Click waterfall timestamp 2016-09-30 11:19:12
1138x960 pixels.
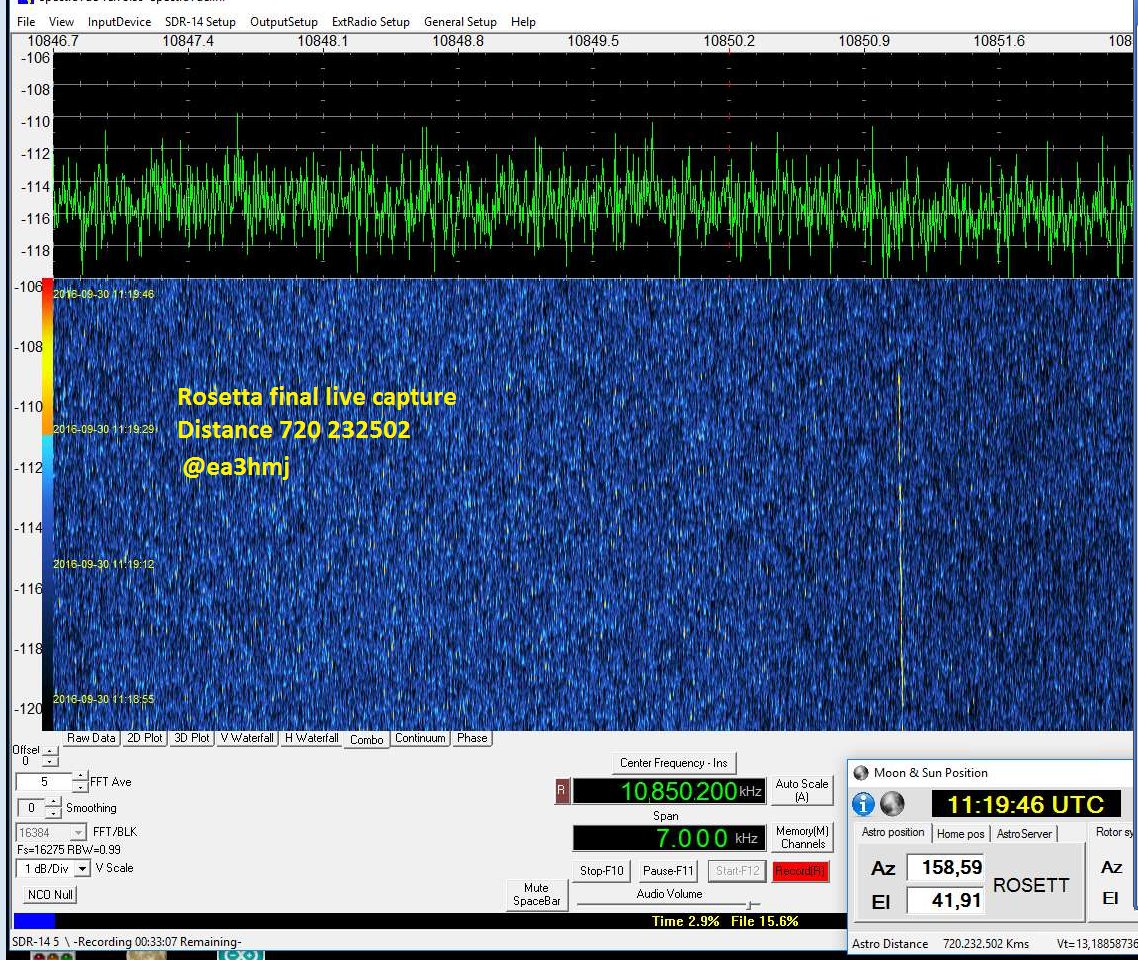click(x=103, y=564)
